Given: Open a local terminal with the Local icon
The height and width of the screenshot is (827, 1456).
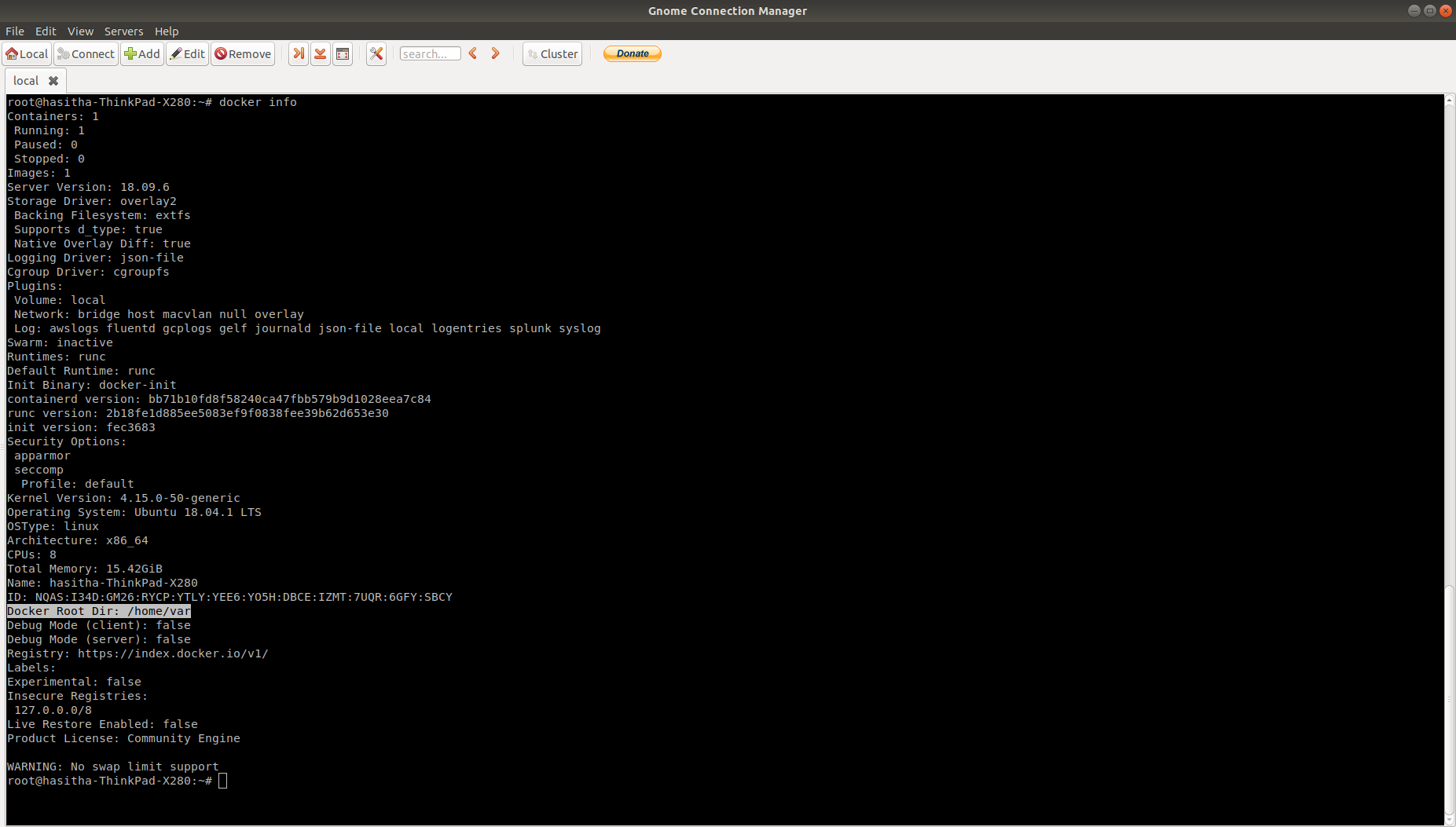Looking at the screenshot, I should coord(26,53).
